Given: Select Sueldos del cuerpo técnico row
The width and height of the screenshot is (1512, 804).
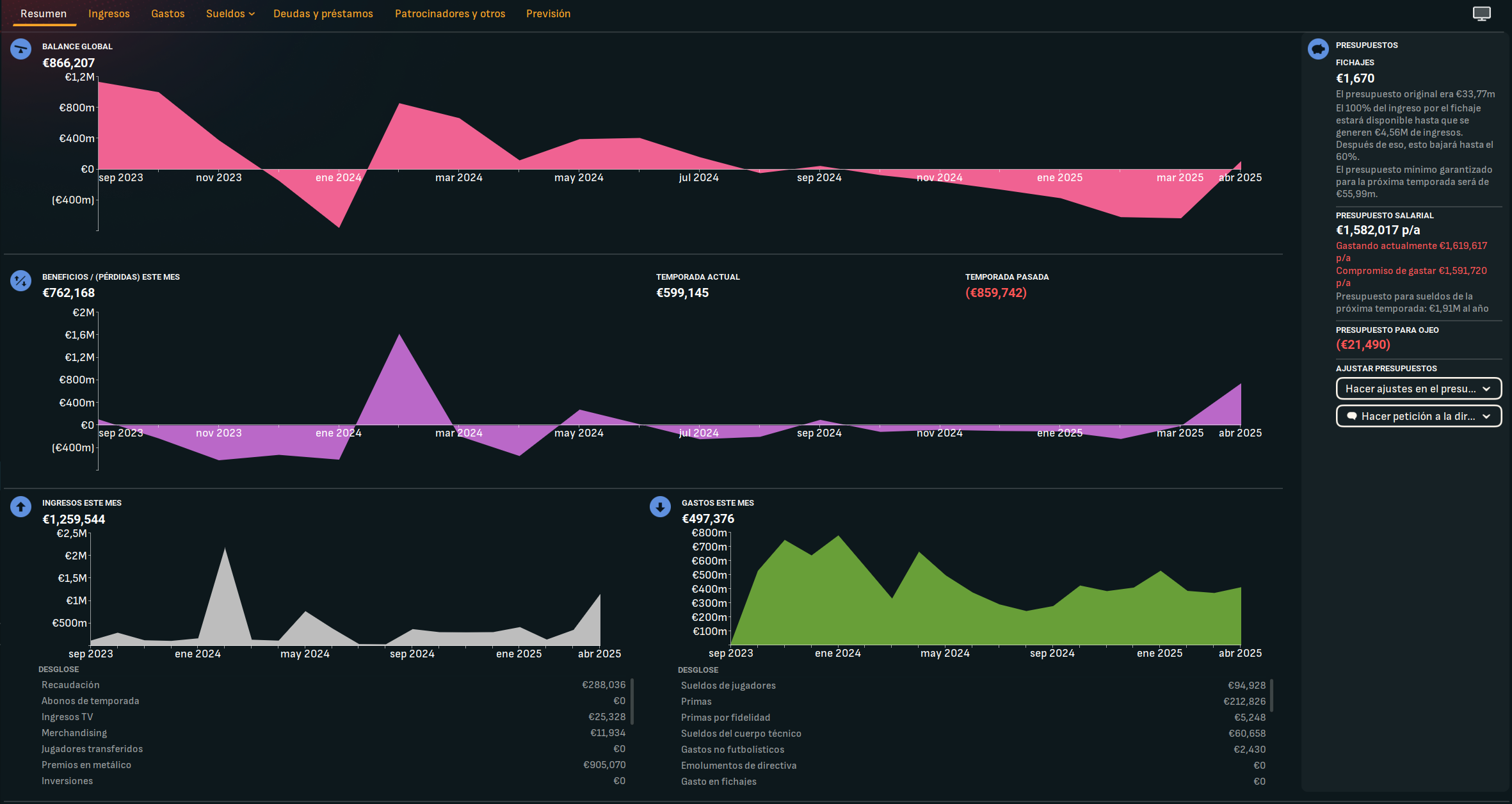Looking at the screenshot, I should 973,734.
